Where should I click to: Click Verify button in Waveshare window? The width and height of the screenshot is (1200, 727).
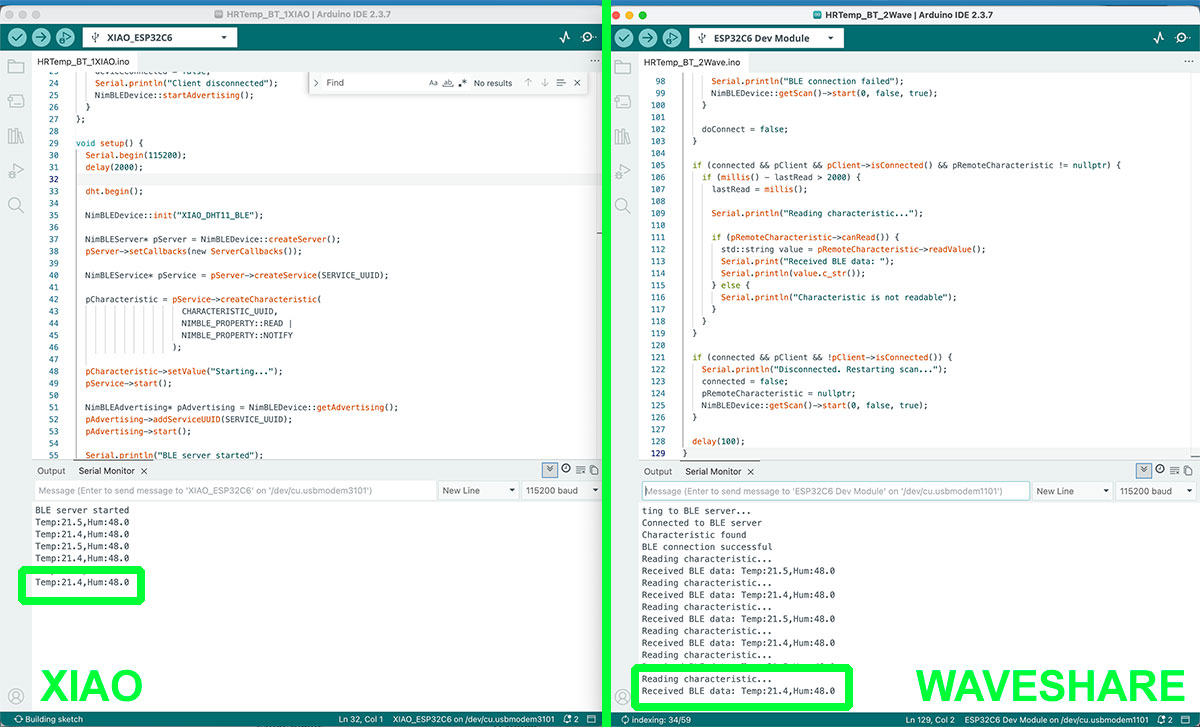624,37
